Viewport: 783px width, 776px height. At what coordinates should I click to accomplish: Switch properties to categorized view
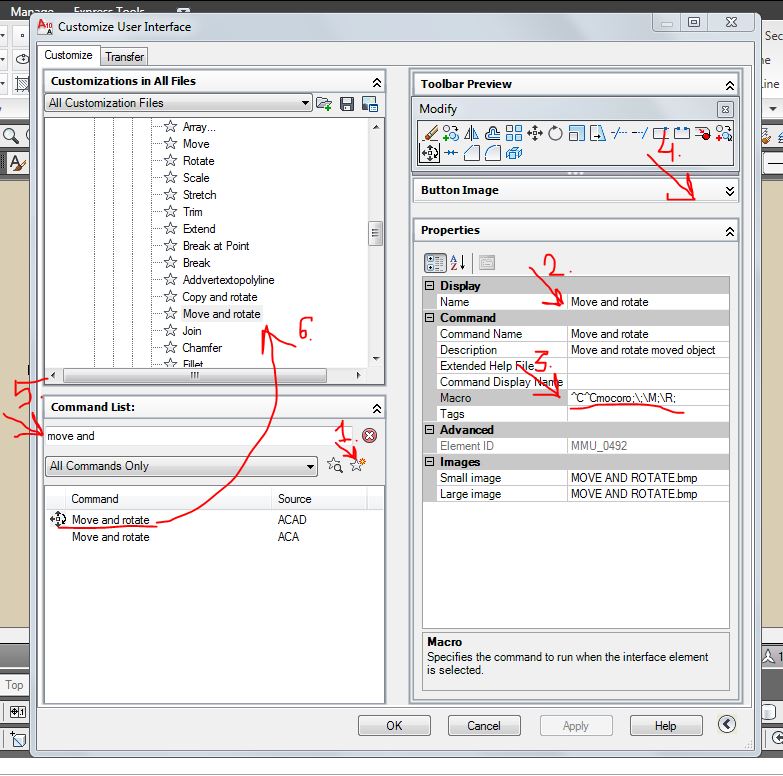pyautogui.click(x=434, y=263)
